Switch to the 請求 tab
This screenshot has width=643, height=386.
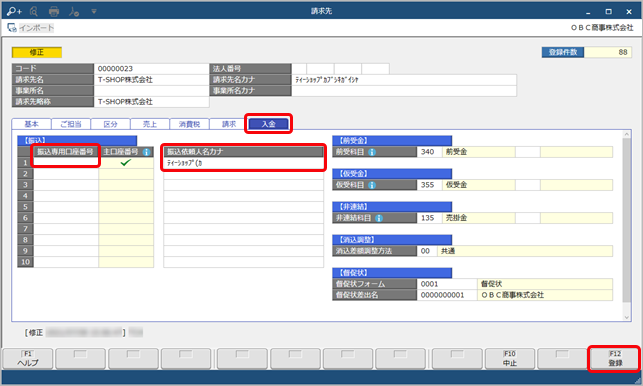(x=229, y=124)
